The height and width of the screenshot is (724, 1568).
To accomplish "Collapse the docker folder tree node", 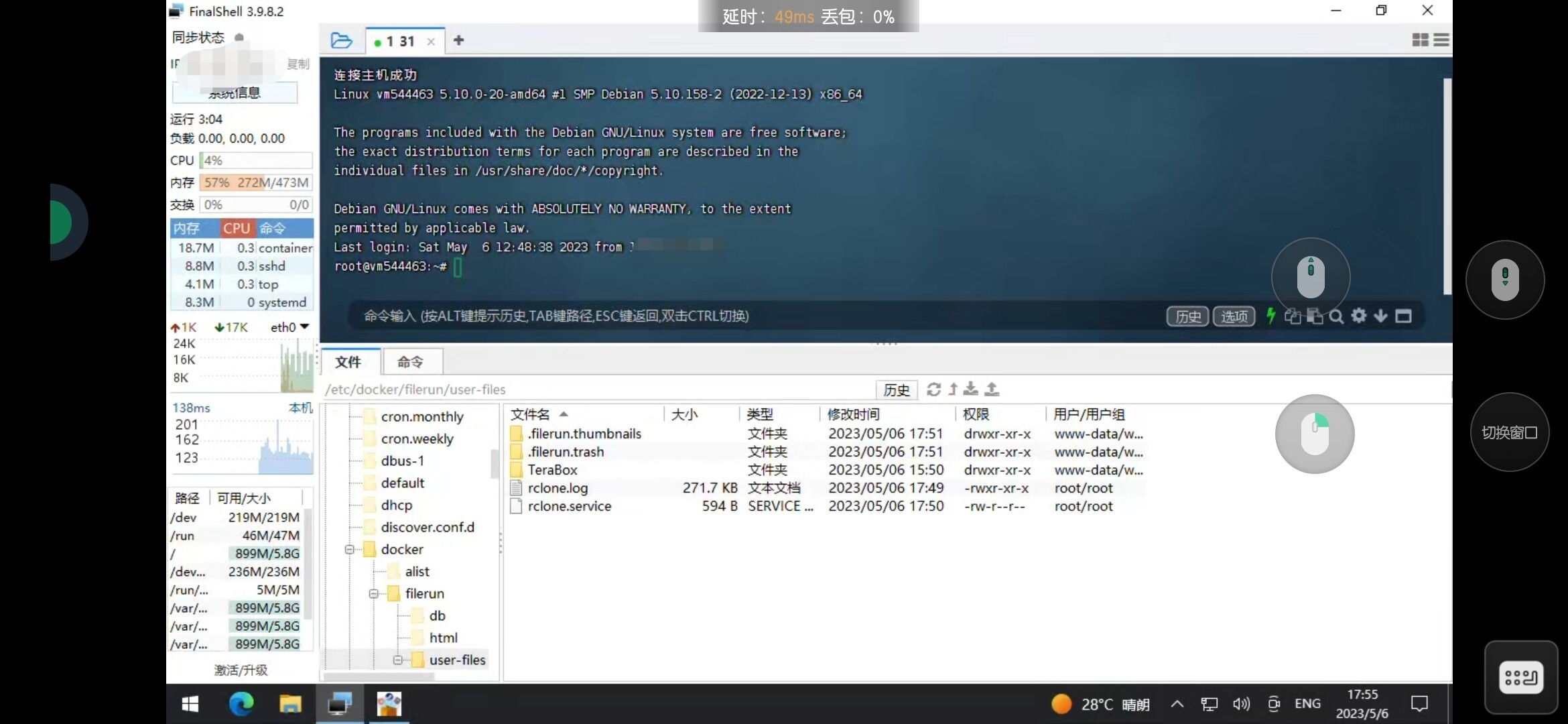I will (x=349, y=550).
